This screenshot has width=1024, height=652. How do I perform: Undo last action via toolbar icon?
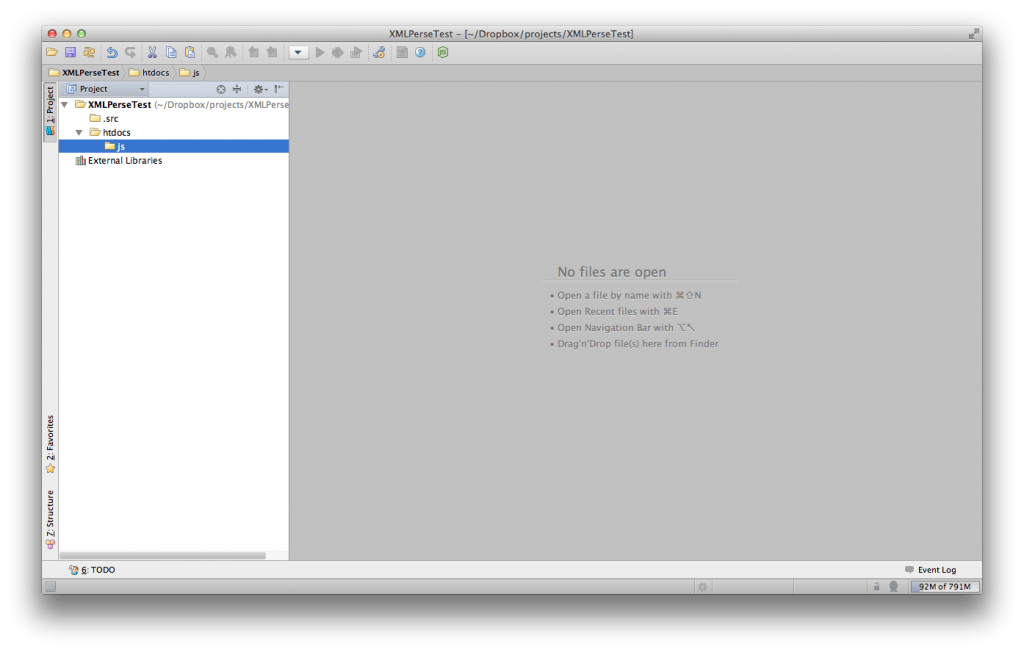(110, 52)
